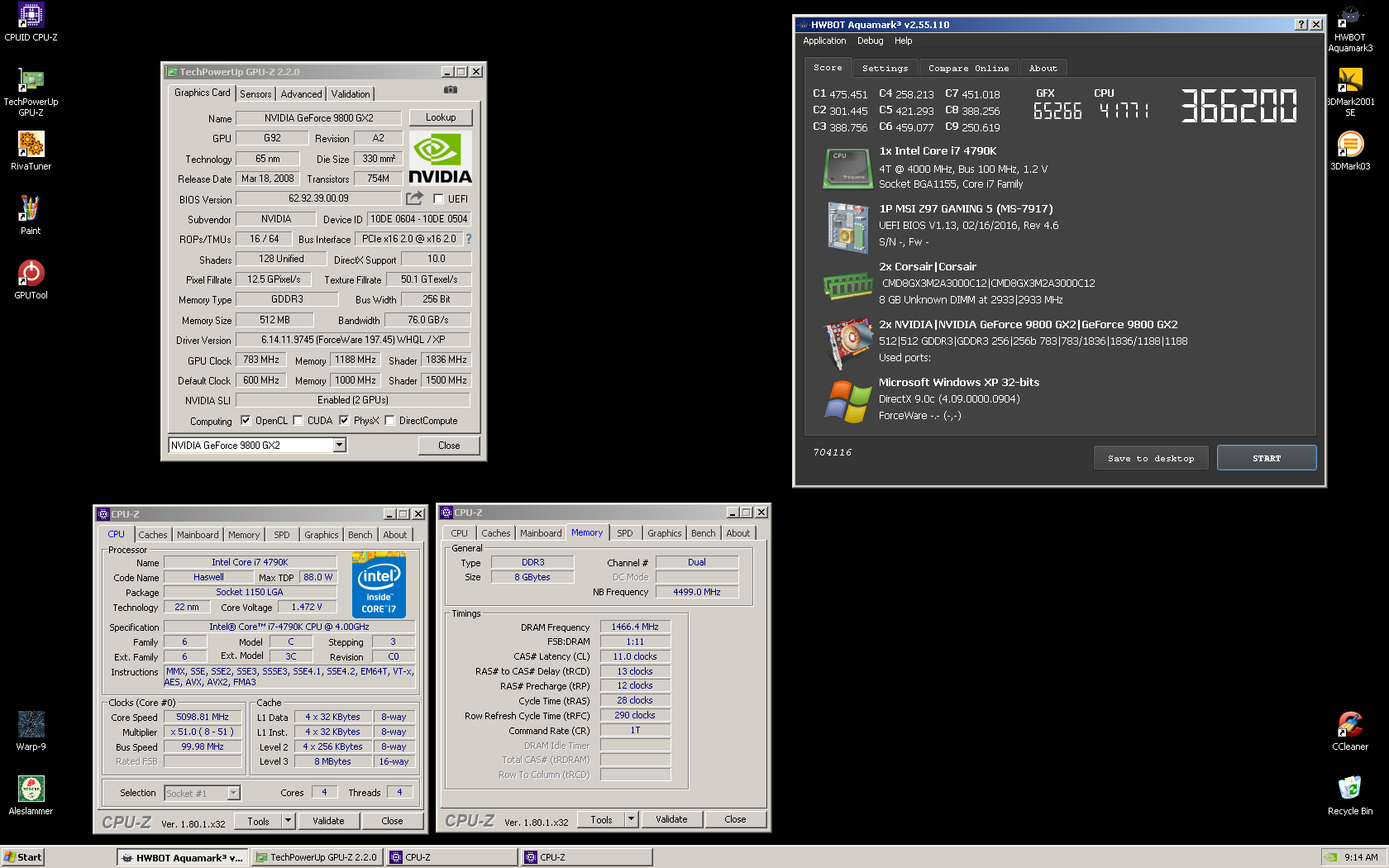Toggle the OpenCL checkbox
This screenshot has width=1389, height=868.
click(246, 420)
